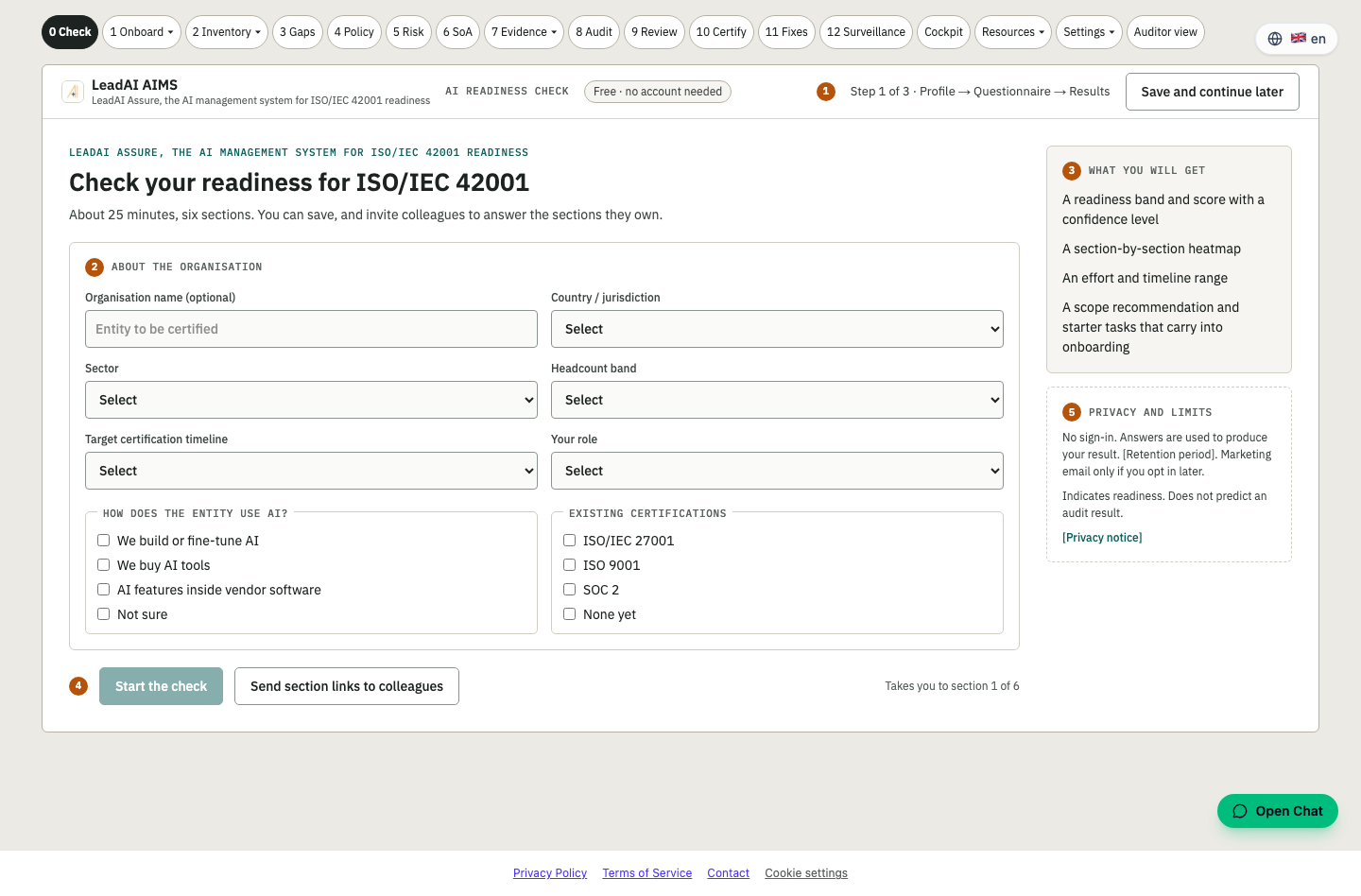
Task: Check the 'Not sure' option
Action: coord(104,614)
